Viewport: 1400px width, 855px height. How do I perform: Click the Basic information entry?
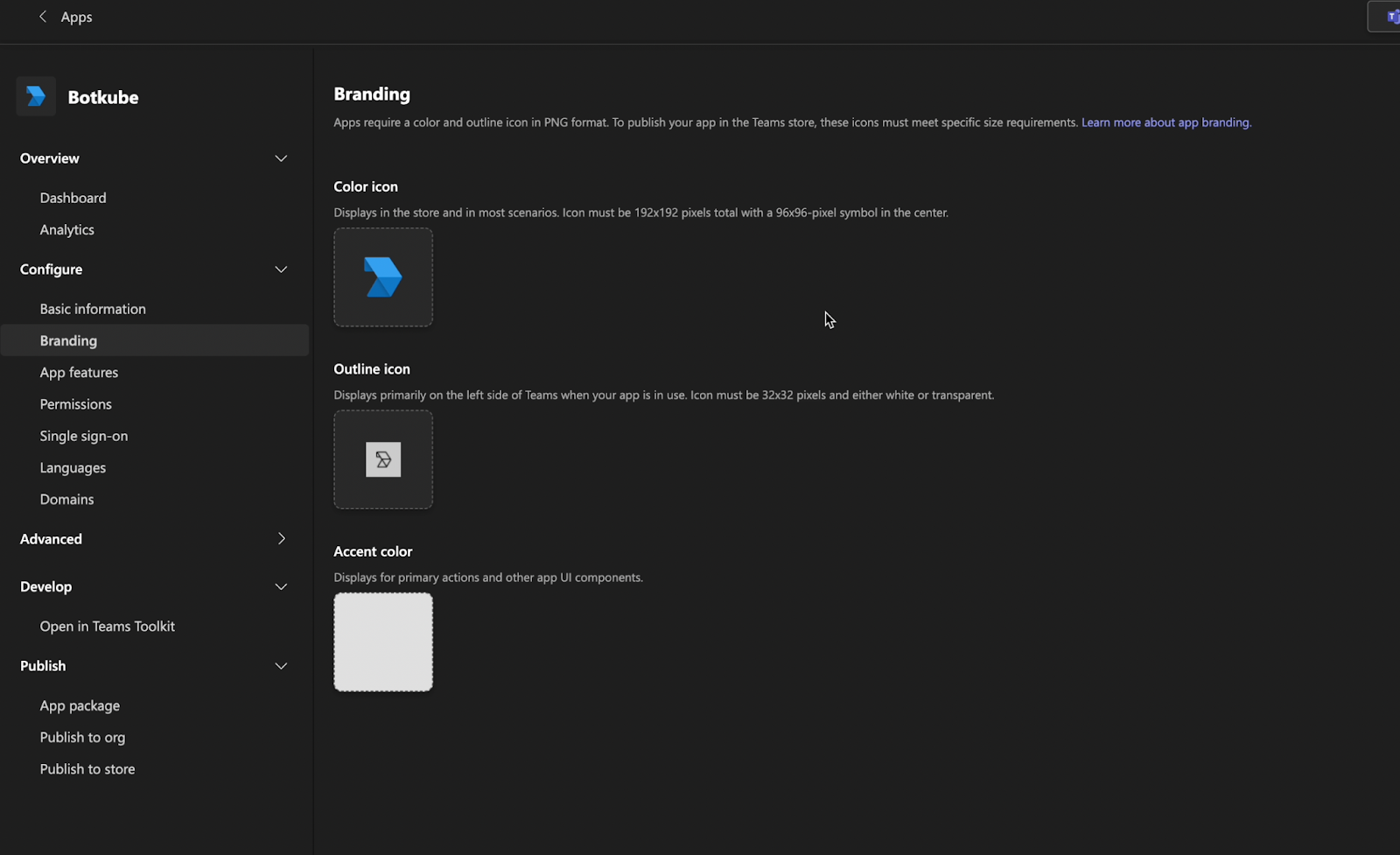pyautogui.click(x=93, y=308)
